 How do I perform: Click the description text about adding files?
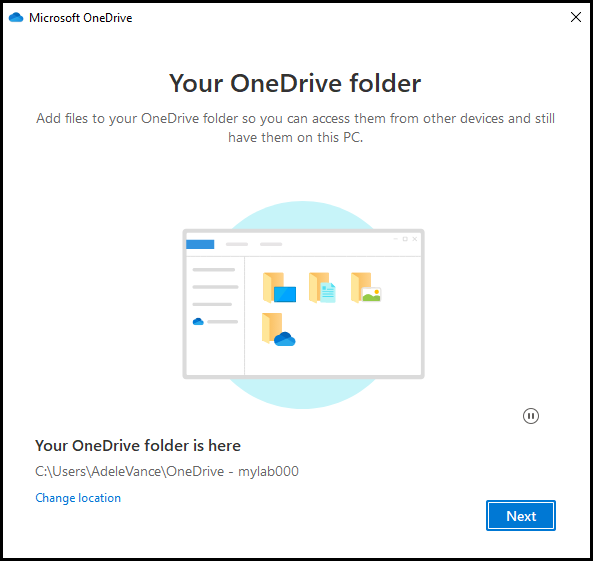[x=295, y=128]
